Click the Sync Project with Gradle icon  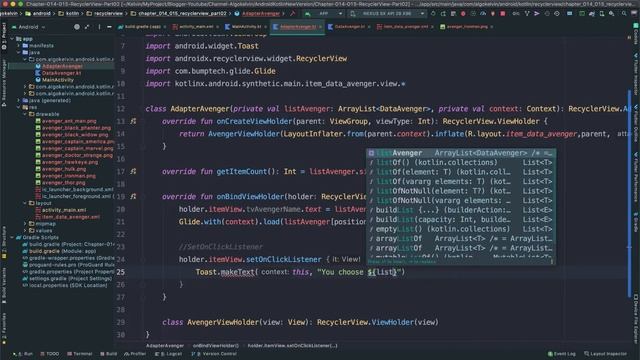[592, 13]
